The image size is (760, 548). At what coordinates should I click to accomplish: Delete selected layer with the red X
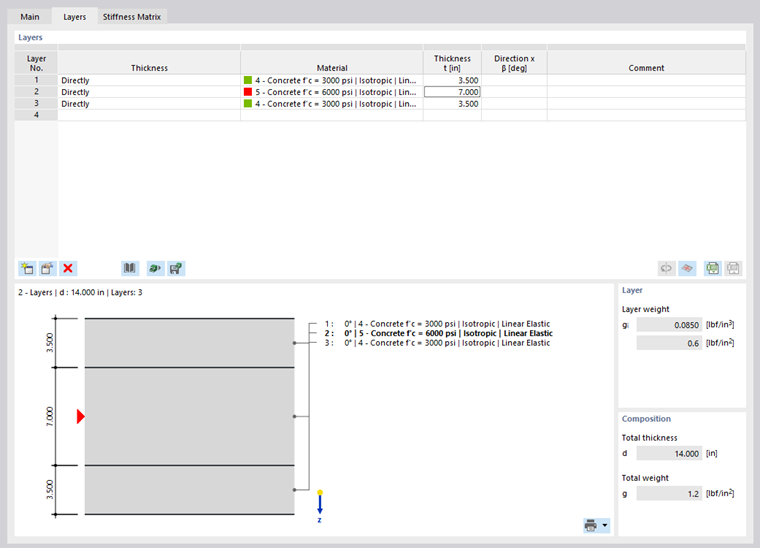pyautogui.click(x=68, y=268)
